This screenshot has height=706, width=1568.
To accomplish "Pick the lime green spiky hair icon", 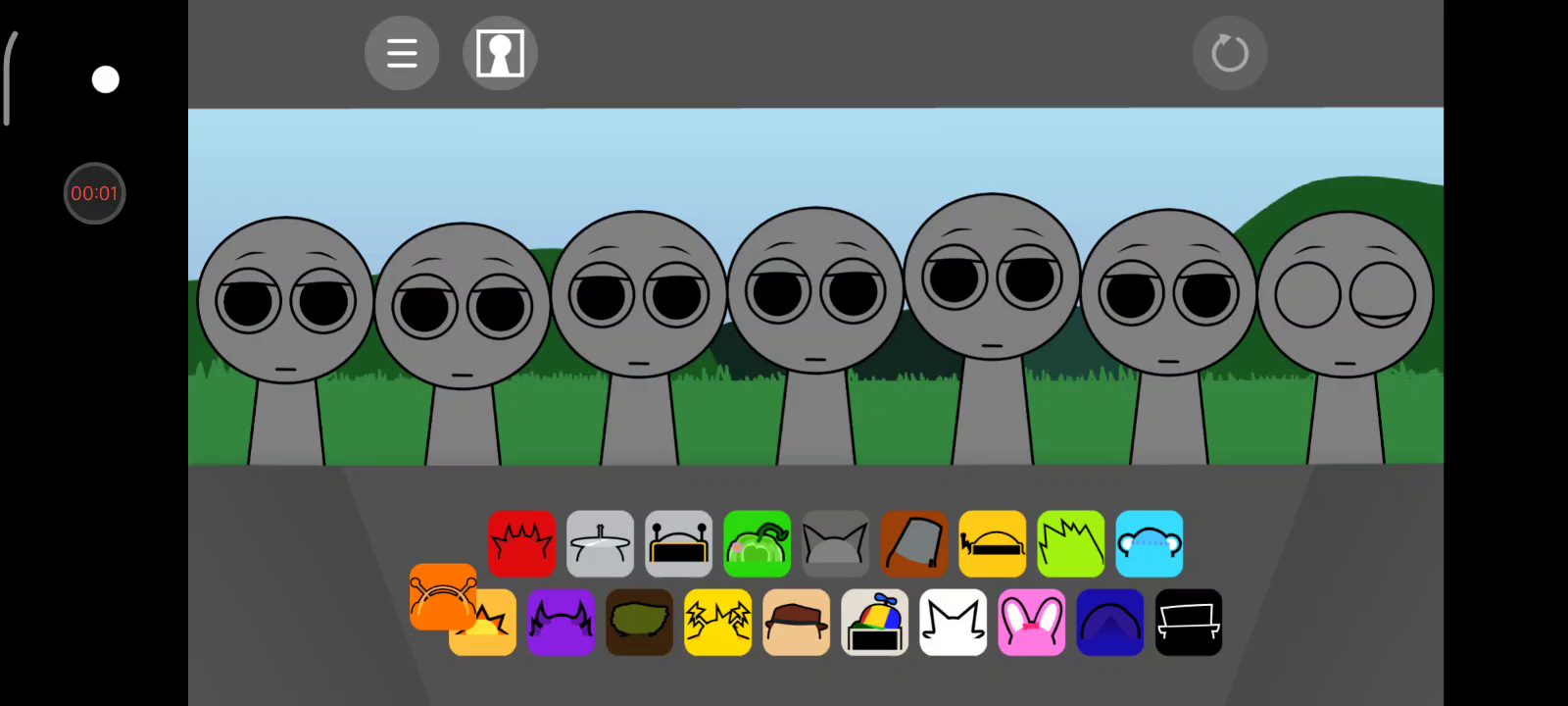I will click(x=1070, y=543).
